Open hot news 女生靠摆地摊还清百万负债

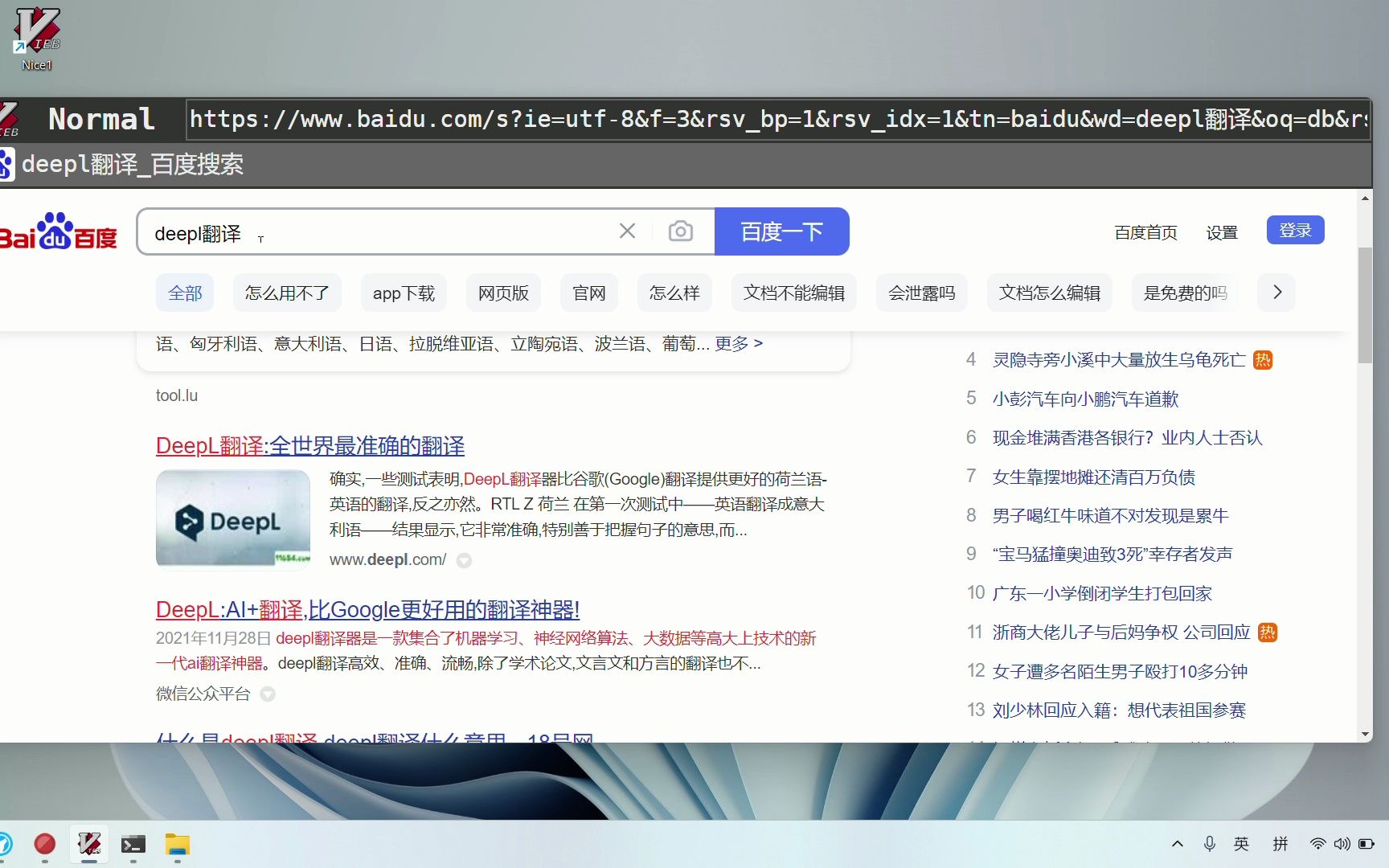(x=1094, y=477)
